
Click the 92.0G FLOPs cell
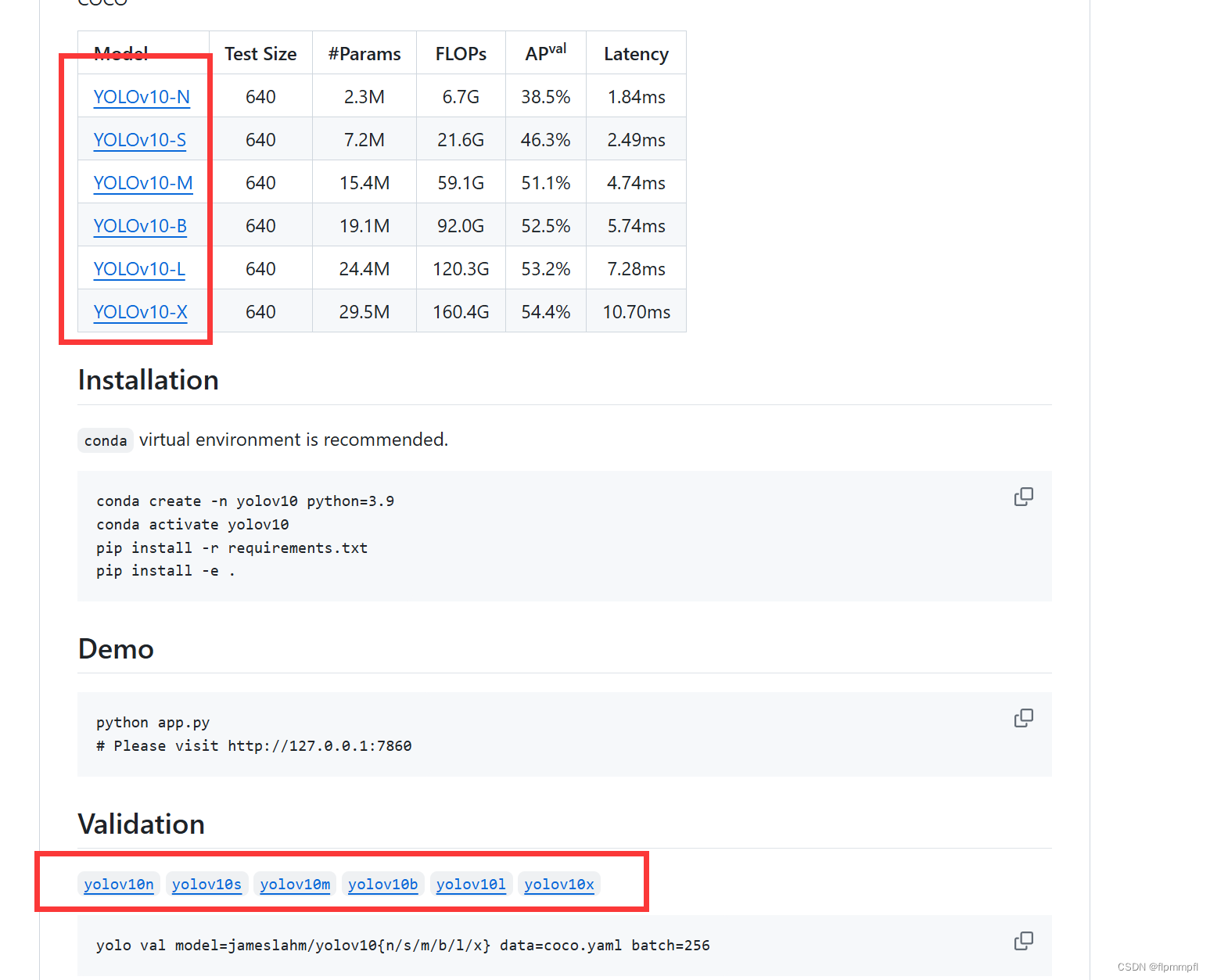pos(461,226)
